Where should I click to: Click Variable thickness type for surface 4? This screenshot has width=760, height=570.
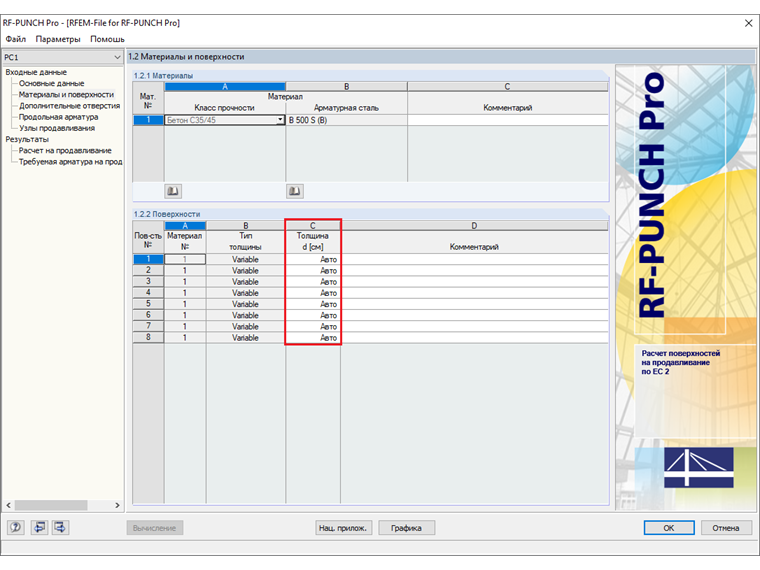[x=245, y=293]
